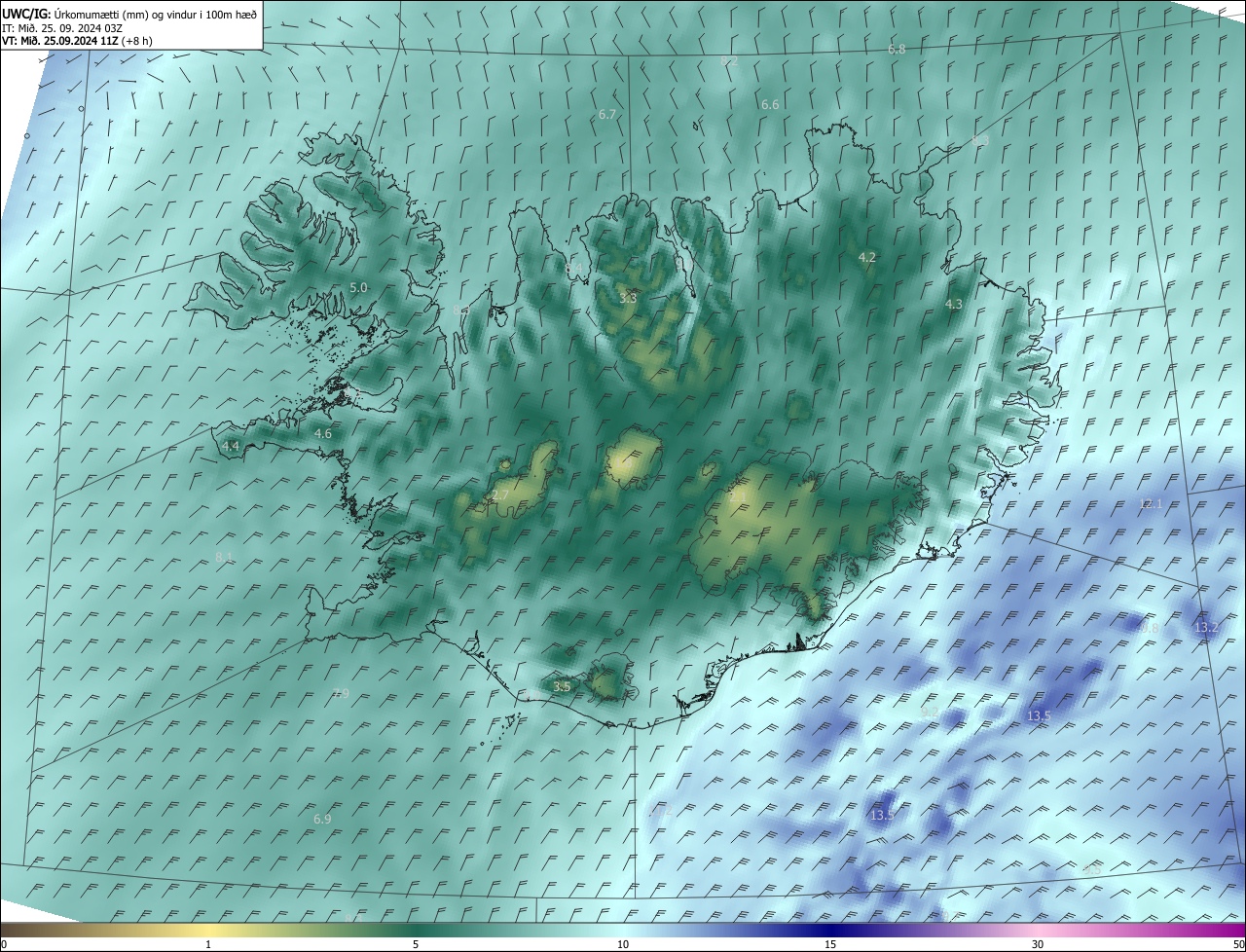This screenshot has width=1246, height=952.
Task: Click the 4.2 value label in the northeast
Action: click(867, 258)
